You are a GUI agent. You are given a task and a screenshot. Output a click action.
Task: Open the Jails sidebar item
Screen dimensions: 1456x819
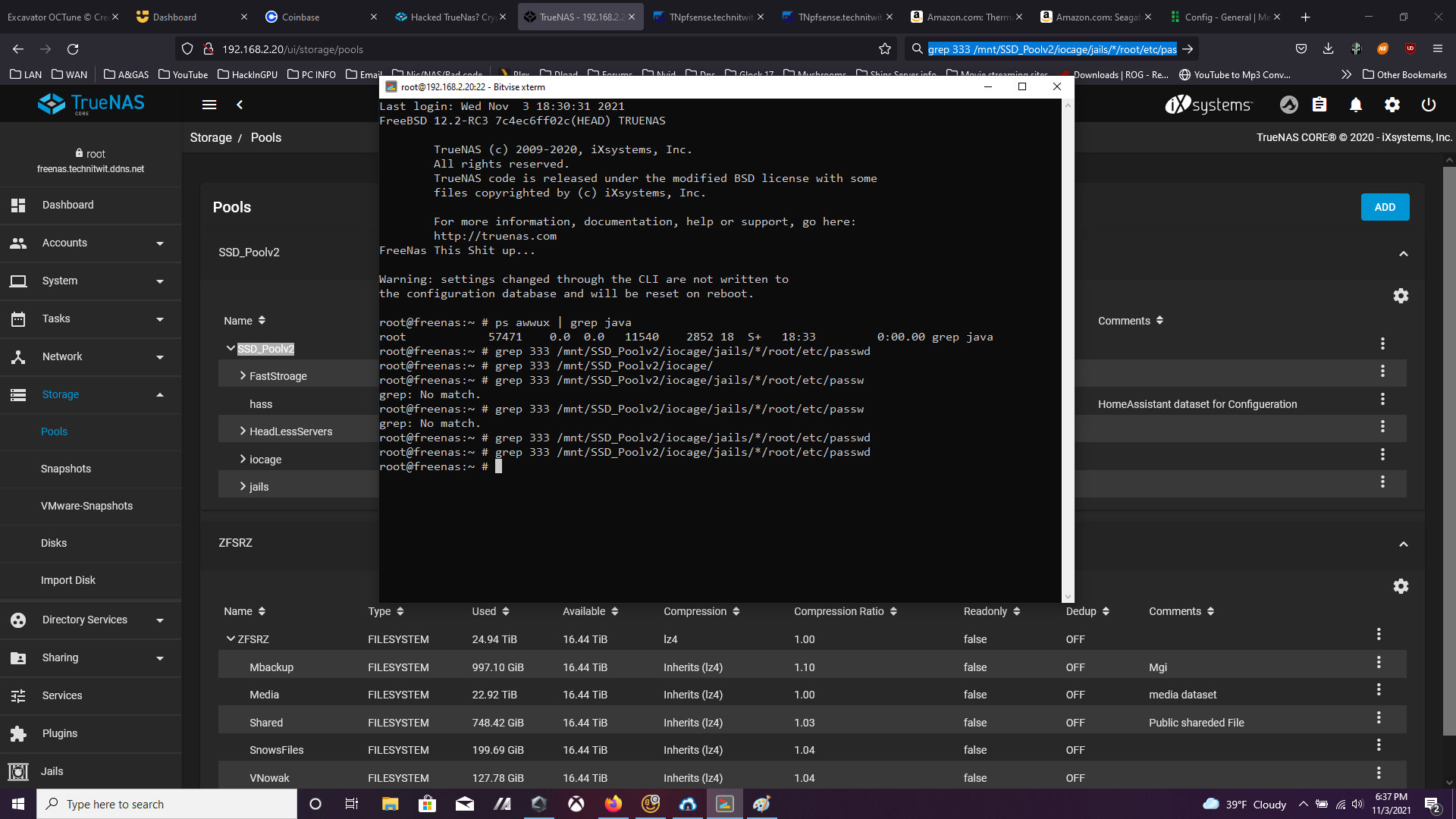(x=52, y=771)
